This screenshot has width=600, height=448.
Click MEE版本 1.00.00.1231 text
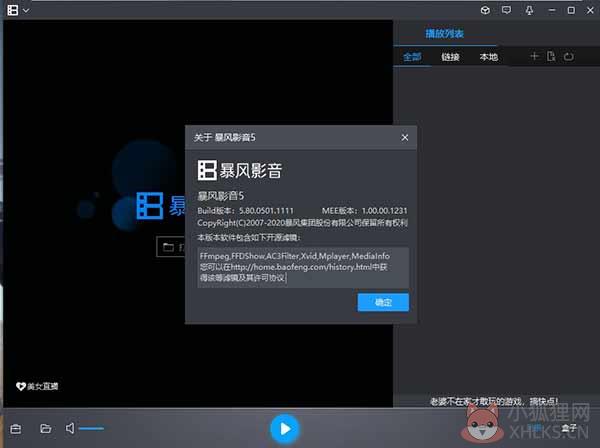point(364,211)
